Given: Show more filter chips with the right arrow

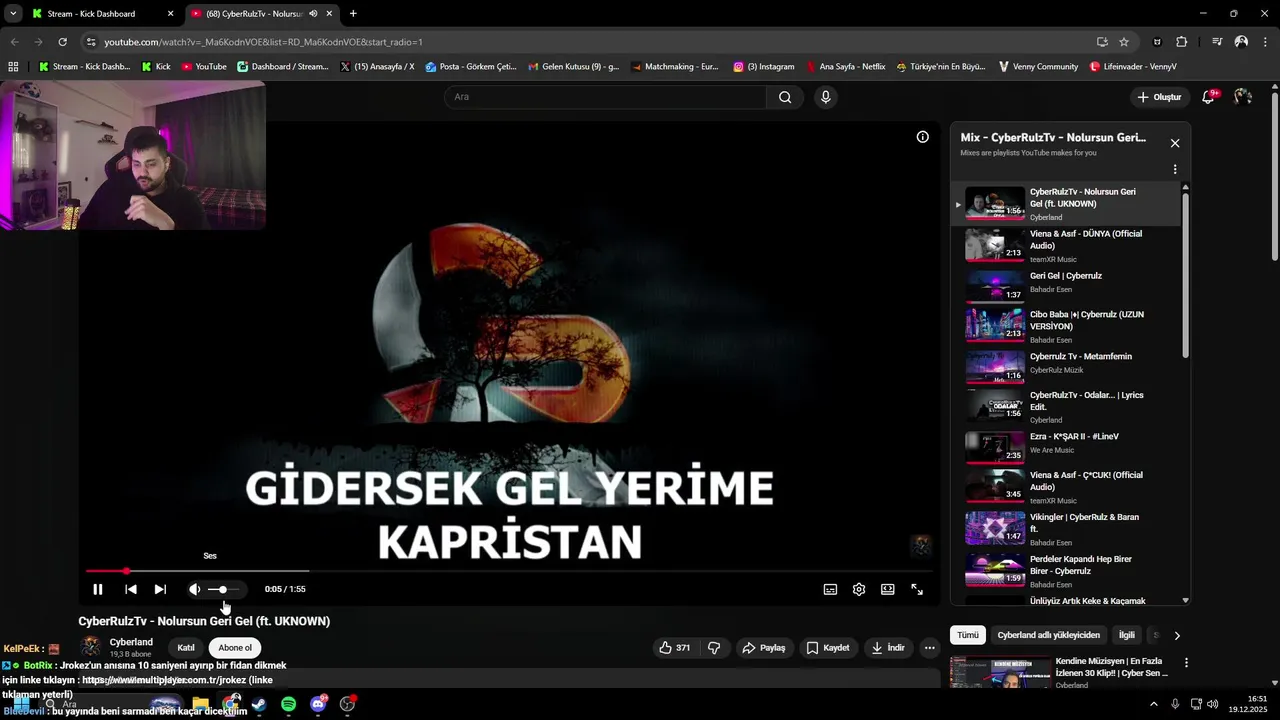Looking at the screenshot, I should tap(1177, 635).
